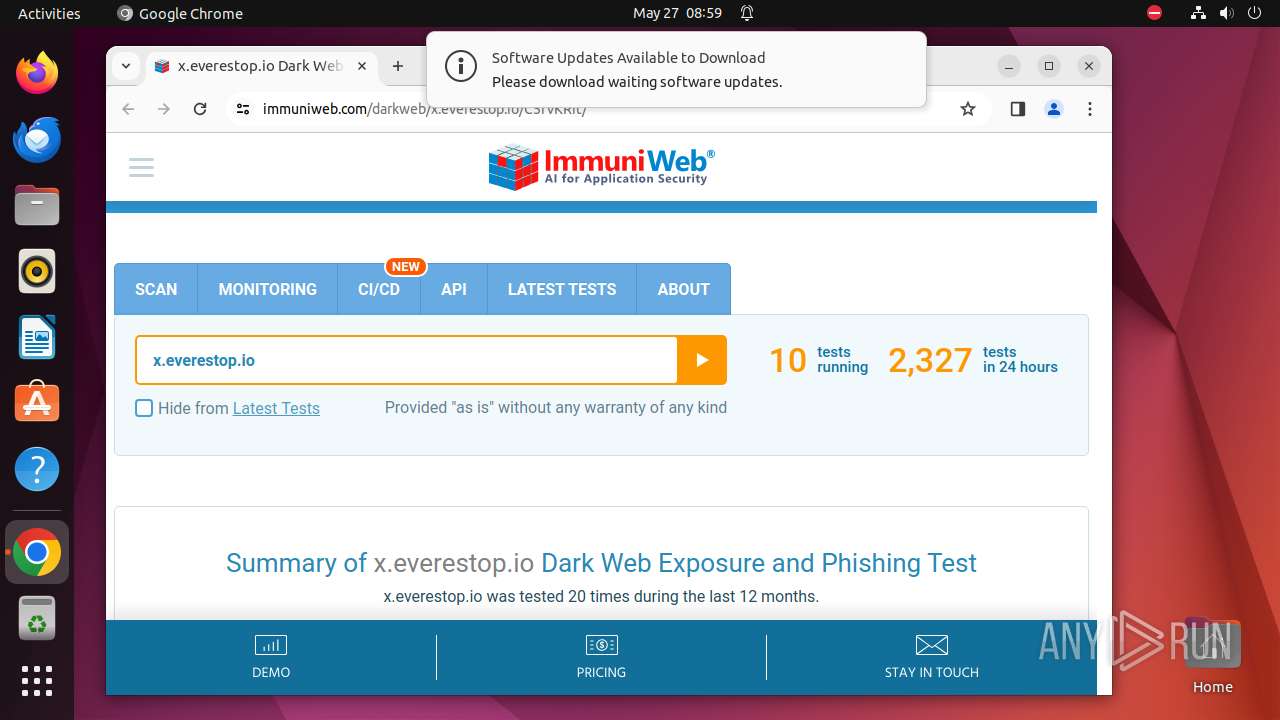Go back in Chrome
Image resolution: width=1280 pixels, height=720 pixels.
click(x=128, y=109)
